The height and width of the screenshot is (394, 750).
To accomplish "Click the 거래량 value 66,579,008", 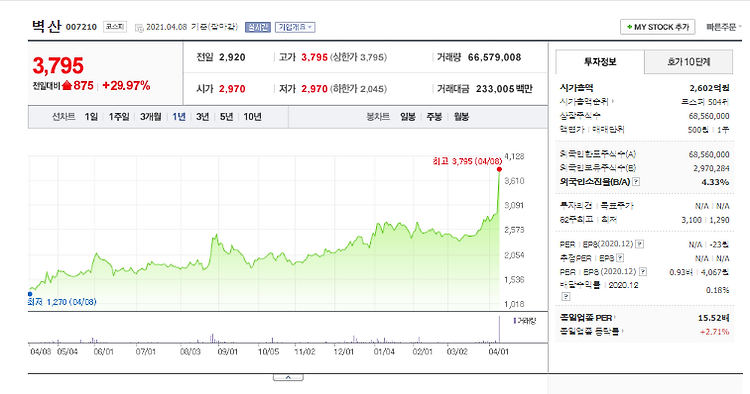I will coord(494,57).
